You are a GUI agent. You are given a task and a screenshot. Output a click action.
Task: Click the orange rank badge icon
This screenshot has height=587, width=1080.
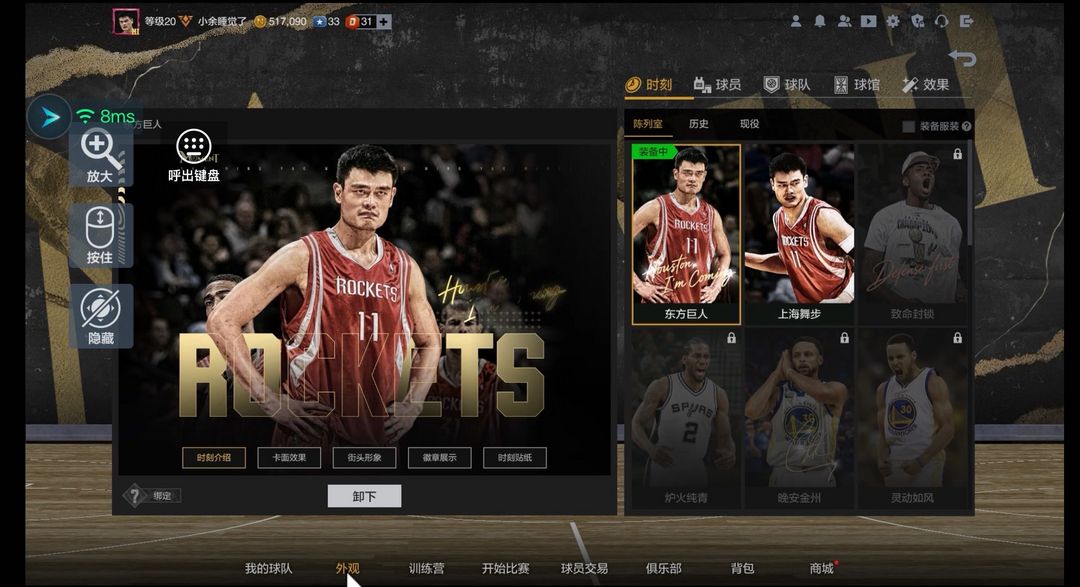(185, 21)
